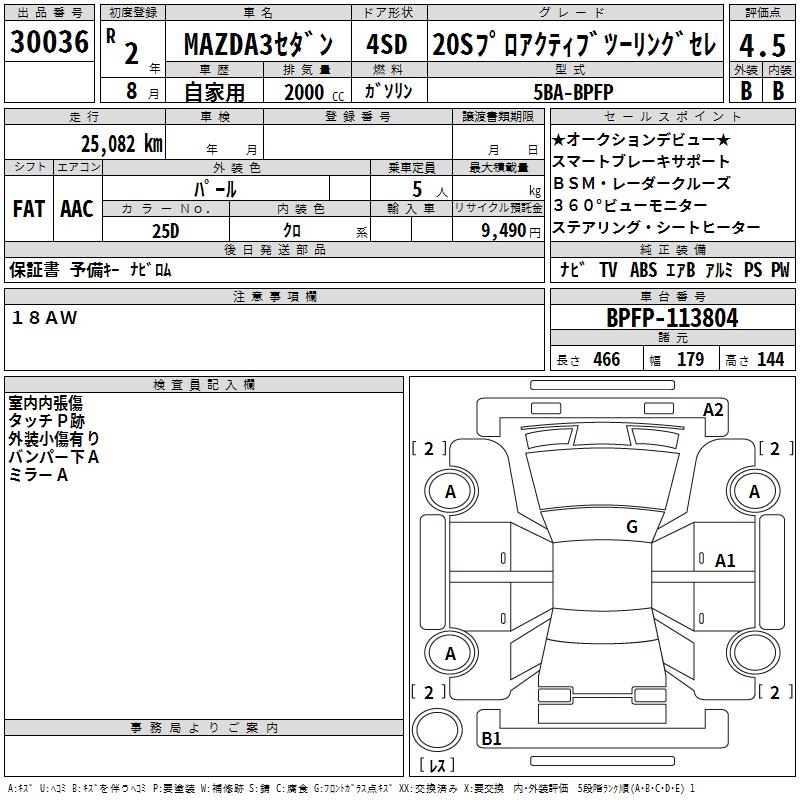Select ステアリング・シートヒーター line

656,227
